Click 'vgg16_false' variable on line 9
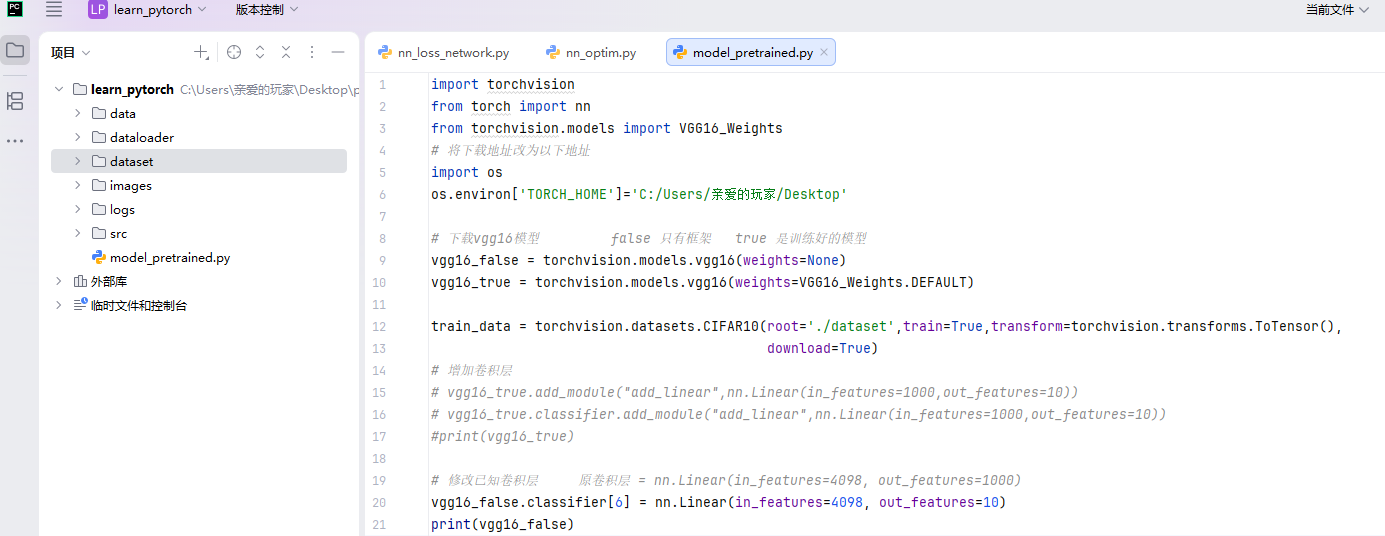The image size is (1385, 536). [475, 260]
